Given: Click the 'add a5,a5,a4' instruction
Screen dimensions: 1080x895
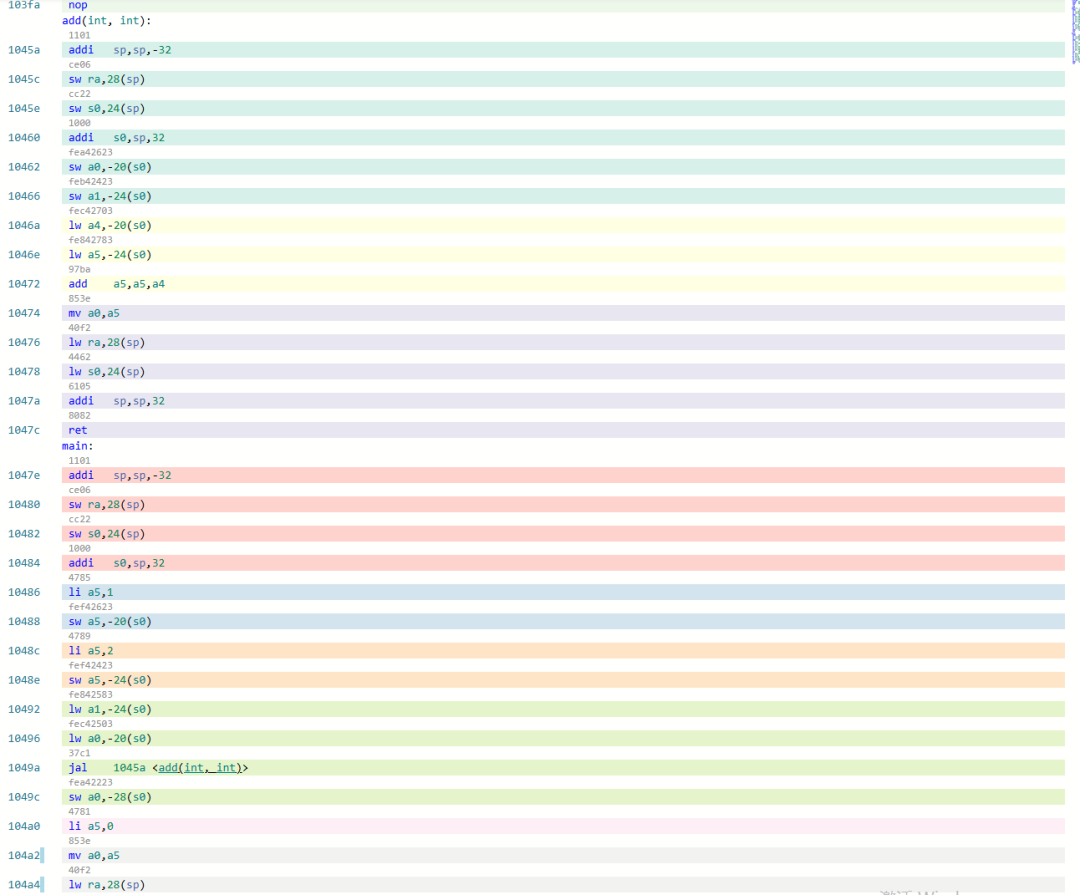Looking at the screenshot, I should 116,284.
